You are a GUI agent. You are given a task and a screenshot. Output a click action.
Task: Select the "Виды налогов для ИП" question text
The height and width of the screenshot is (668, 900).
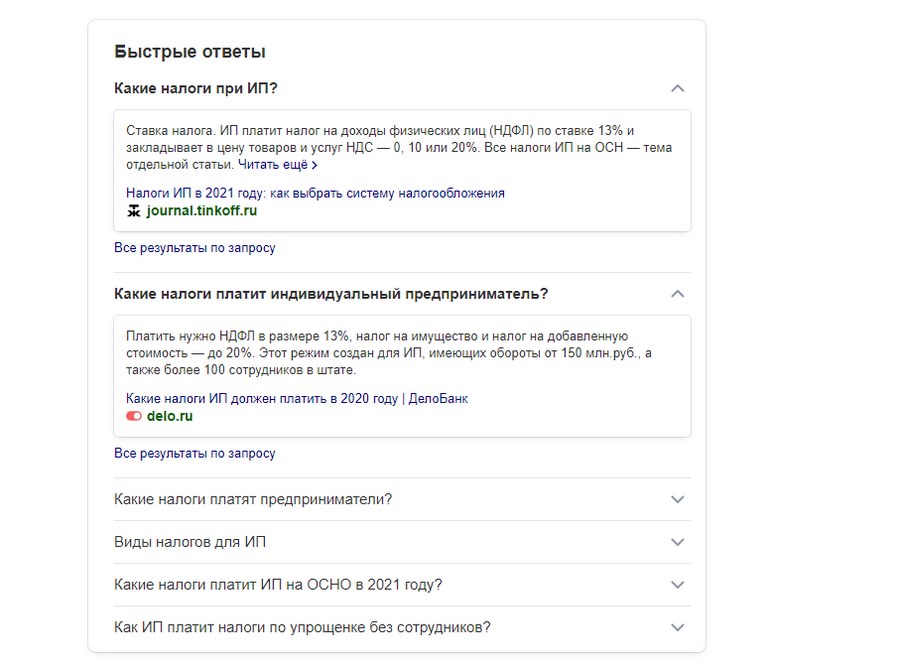pos(190,542)
